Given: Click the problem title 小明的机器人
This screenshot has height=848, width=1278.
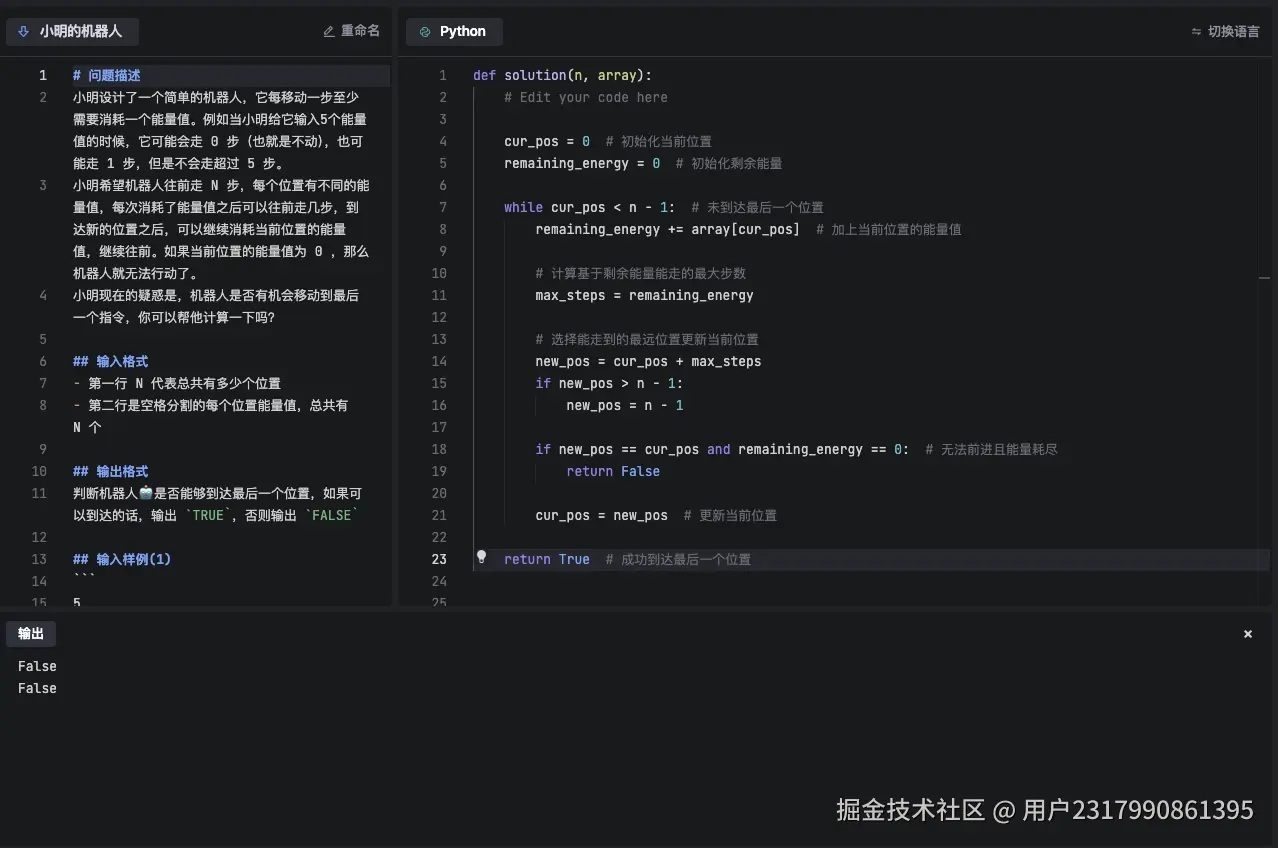Looking at the screenshot, I should coord(81,31).
